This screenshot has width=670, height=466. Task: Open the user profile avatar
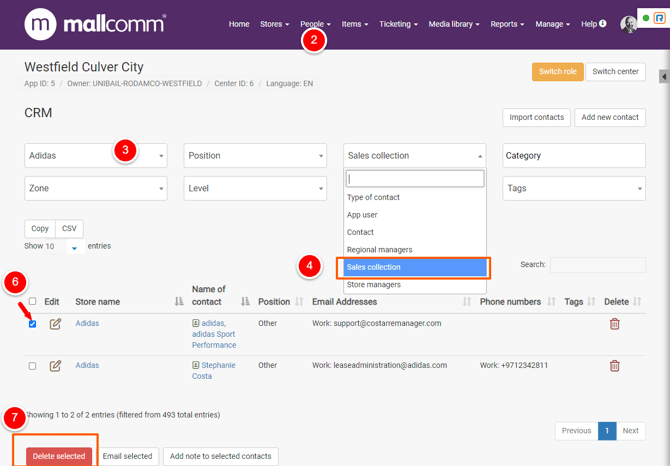click(628, 24)
